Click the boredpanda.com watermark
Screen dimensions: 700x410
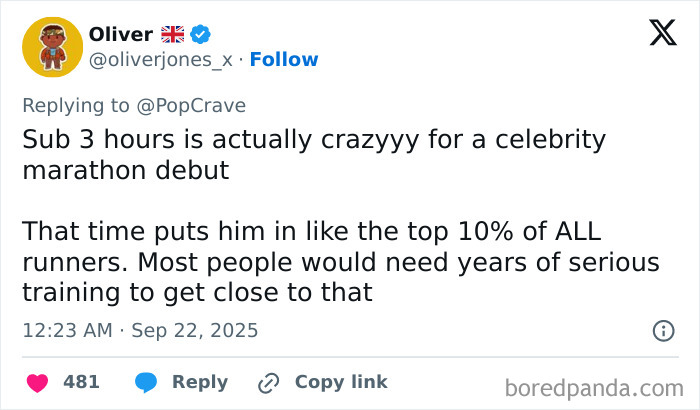coord(593,386)
